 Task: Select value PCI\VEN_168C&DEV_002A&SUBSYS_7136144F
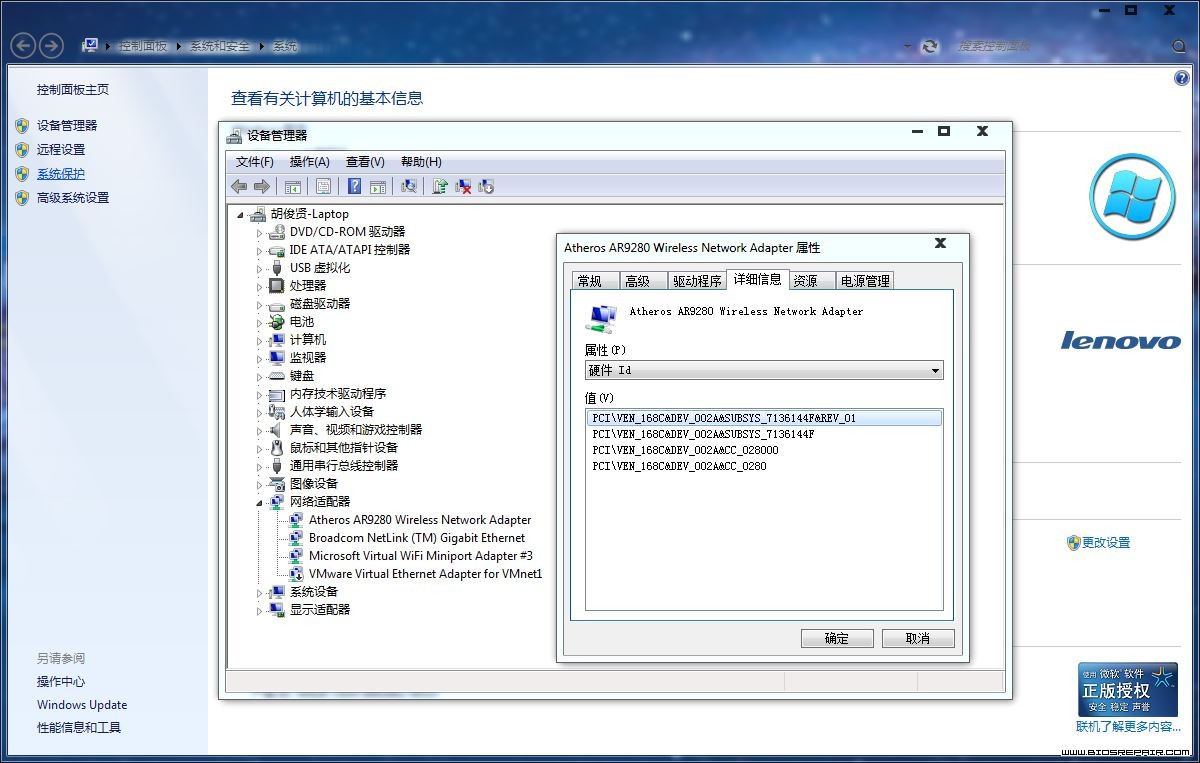[x=703, y=434]
